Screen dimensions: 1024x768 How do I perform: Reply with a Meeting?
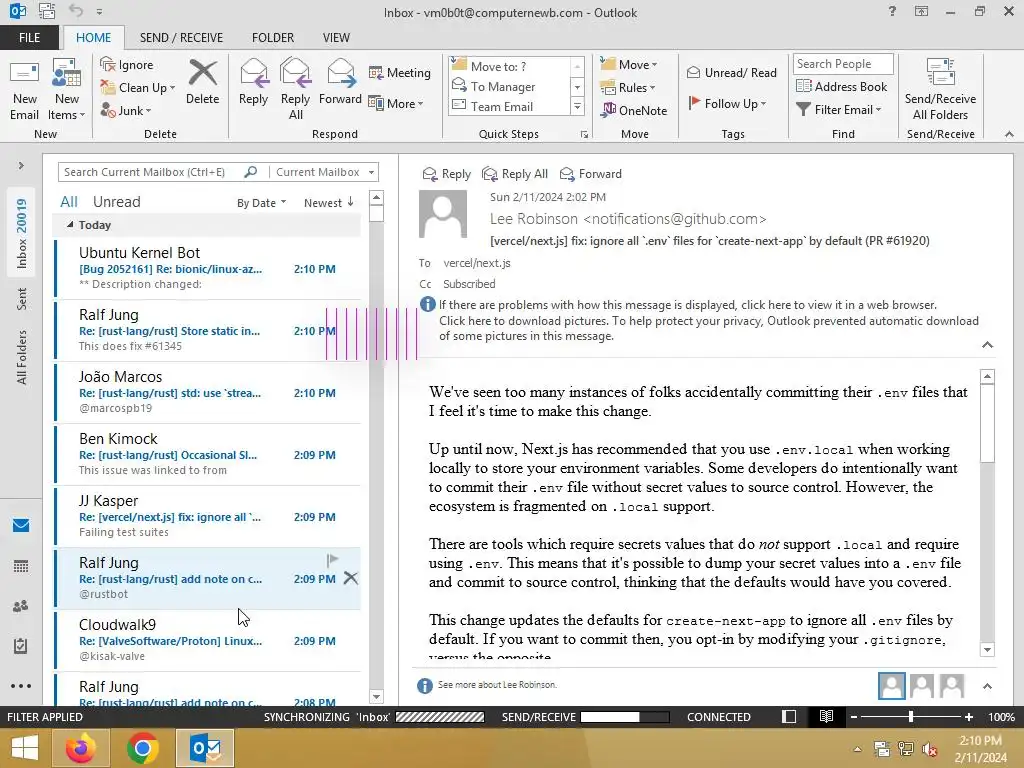coord(400,72)
